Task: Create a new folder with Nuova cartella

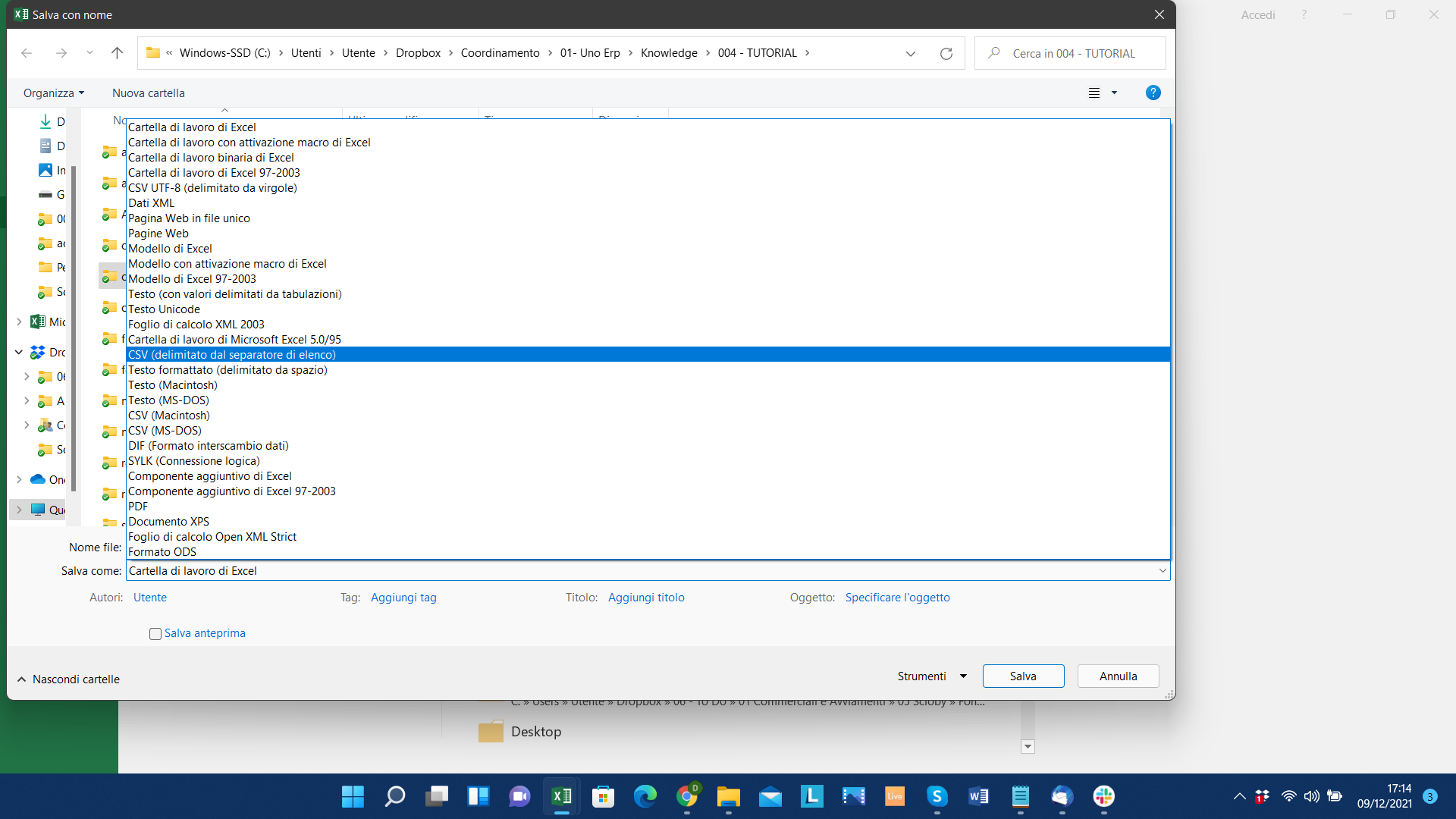Action: (149, 93)
